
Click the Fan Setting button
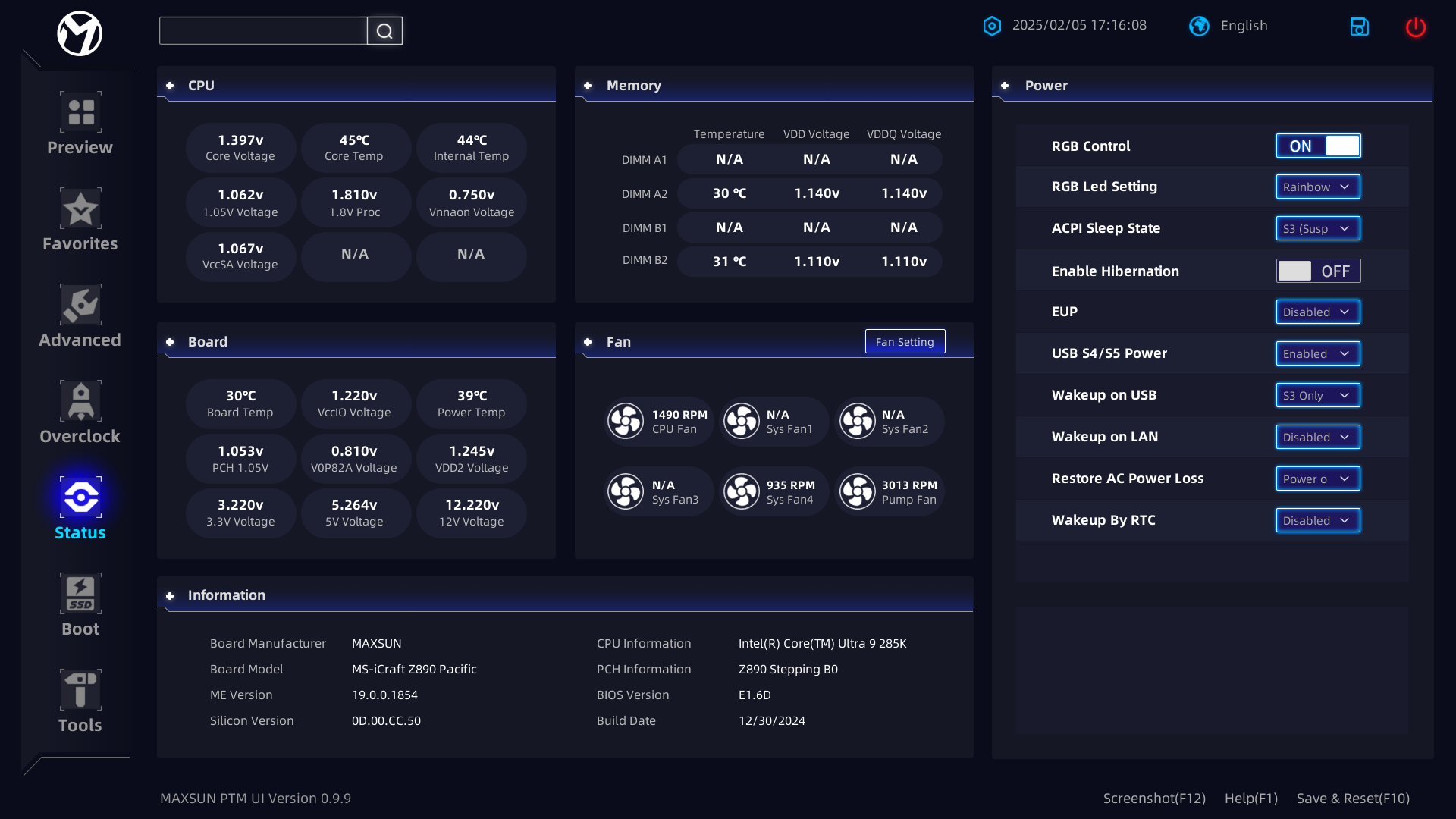click(x=905, y=342)
